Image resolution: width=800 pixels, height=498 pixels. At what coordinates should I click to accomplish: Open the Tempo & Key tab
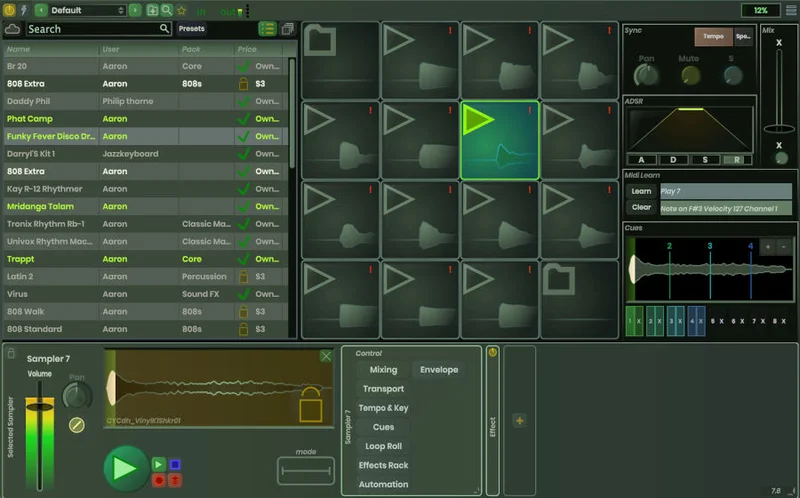383,408
